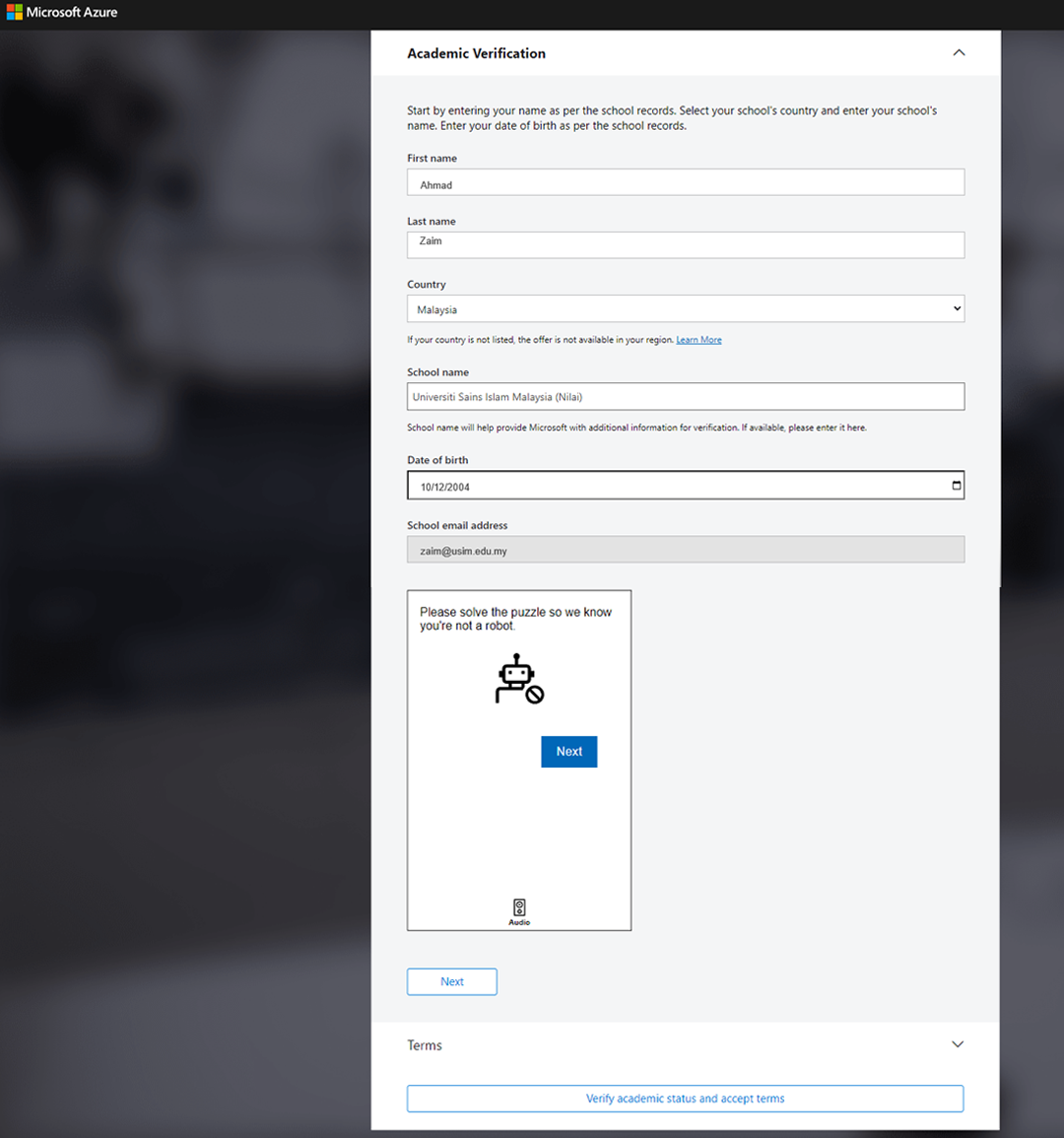The width and height of the screenshot is (1064, 1138).
Task: Click Verify academic status and accept terms
Action: click(x=685, y=1099)
